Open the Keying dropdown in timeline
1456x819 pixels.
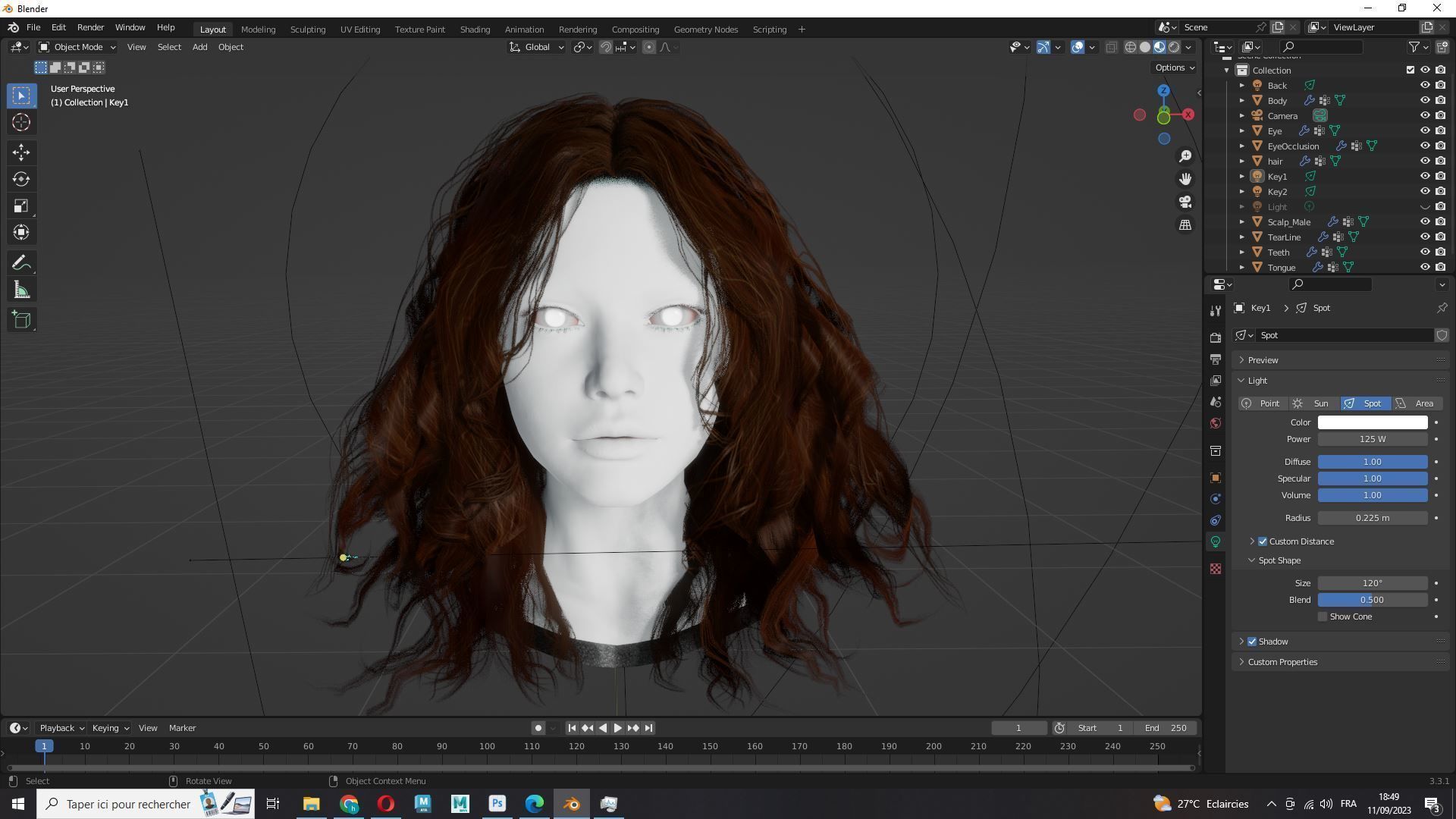click(x=110, y=728)
